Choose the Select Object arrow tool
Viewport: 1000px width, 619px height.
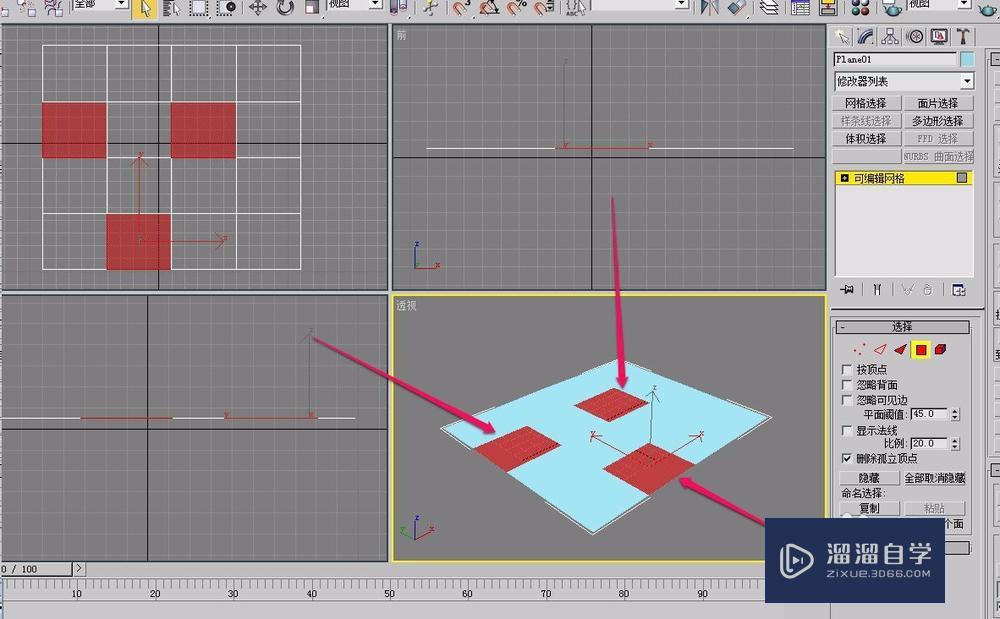point(145,8)
